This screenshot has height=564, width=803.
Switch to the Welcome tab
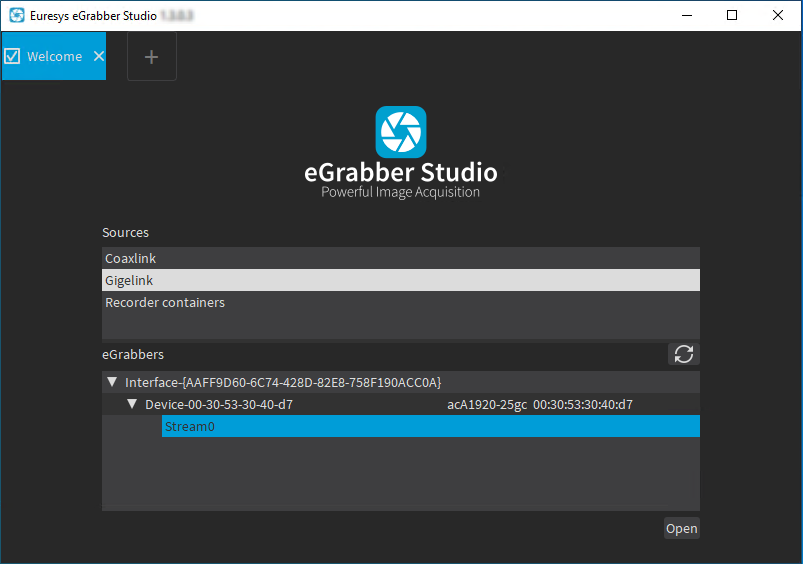(x=54, y=56)
